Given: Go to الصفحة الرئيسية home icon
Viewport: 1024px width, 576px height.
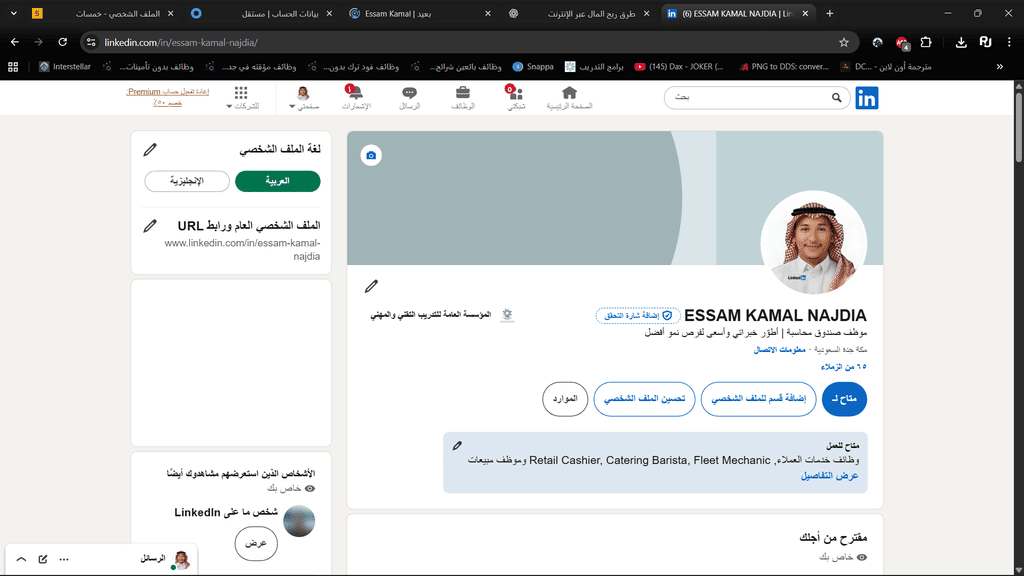Looking at the screenshot, I should click(x=569, y=98).
